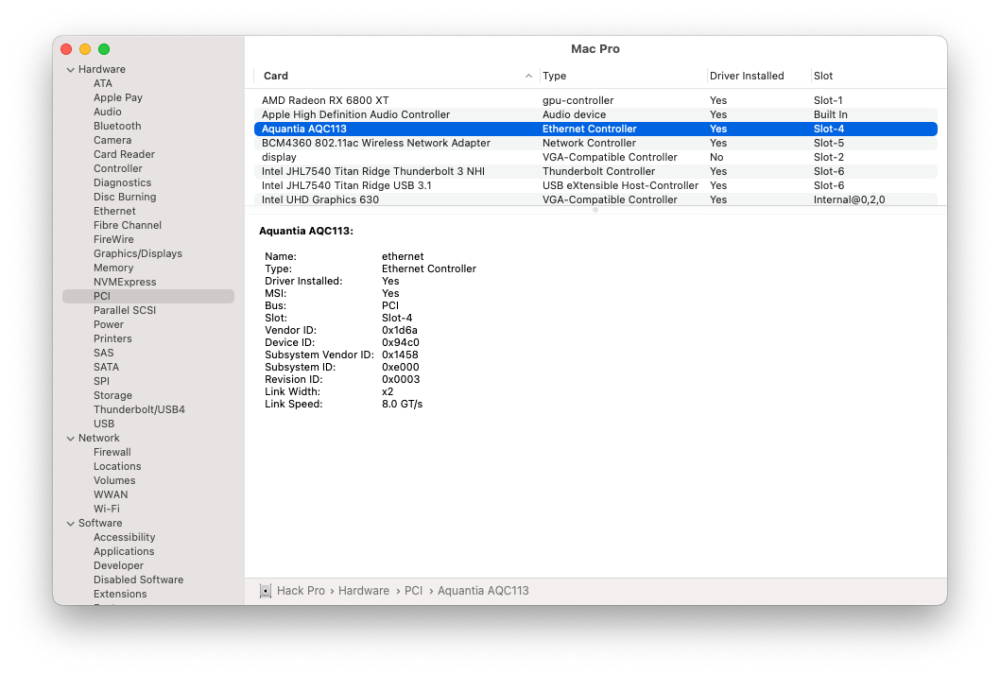Click the computer icon in path bar

pos(265,591)
